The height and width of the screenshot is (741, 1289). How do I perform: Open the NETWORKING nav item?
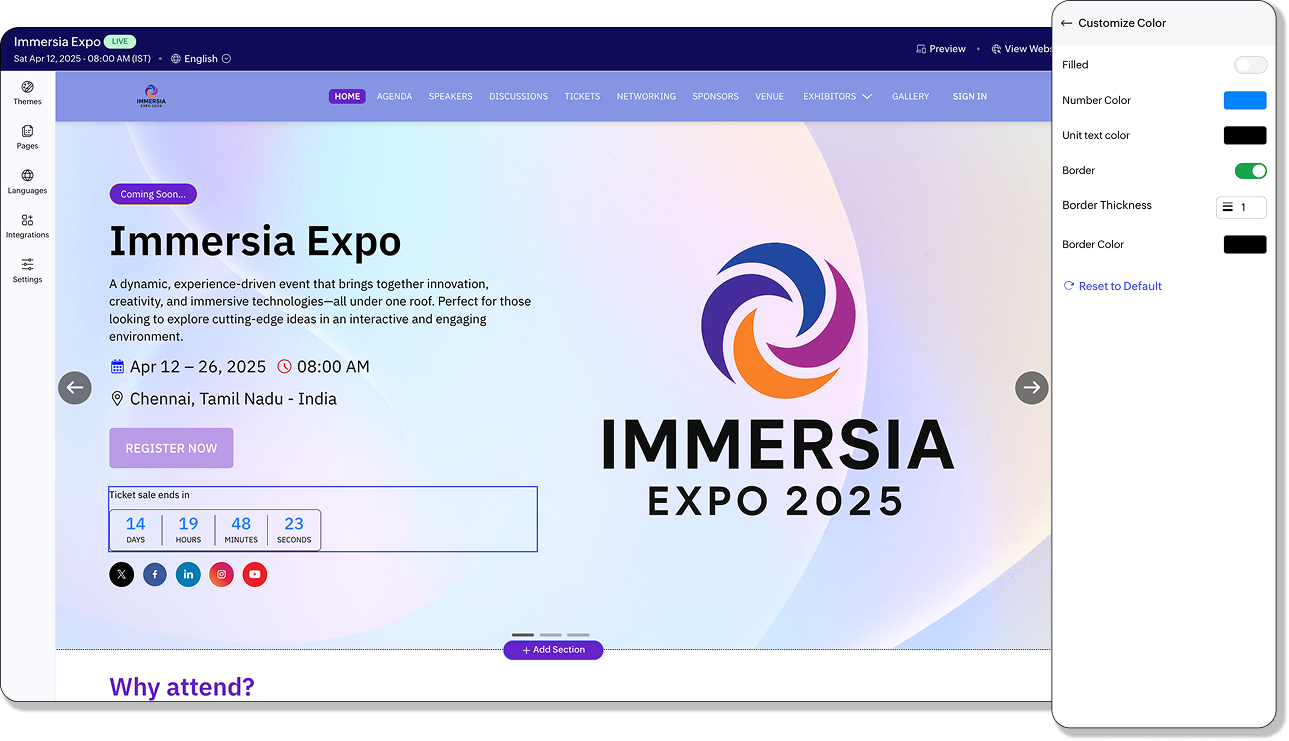[646, 97]
